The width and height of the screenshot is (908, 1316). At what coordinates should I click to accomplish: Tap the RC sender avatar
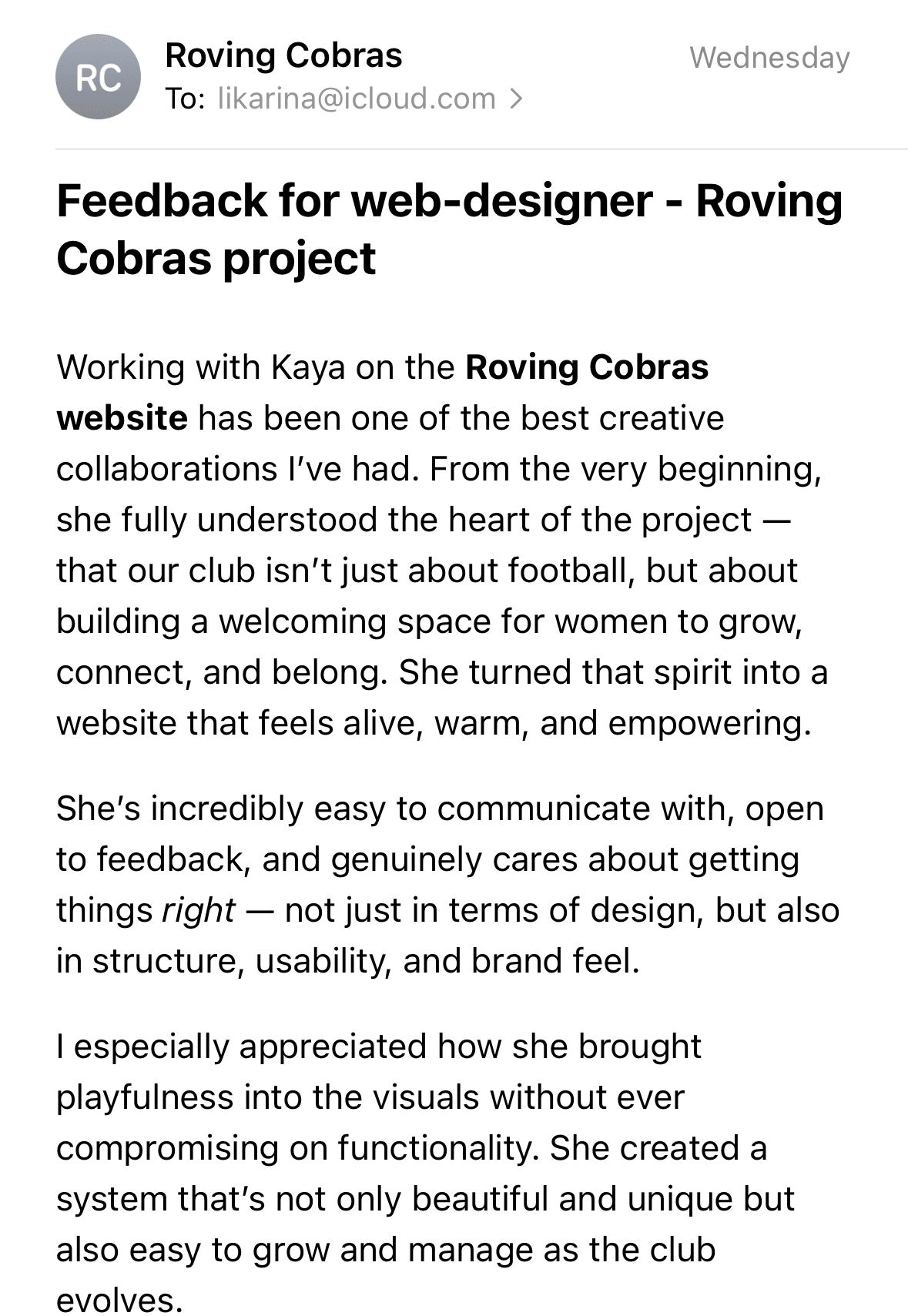pos(98,77)
